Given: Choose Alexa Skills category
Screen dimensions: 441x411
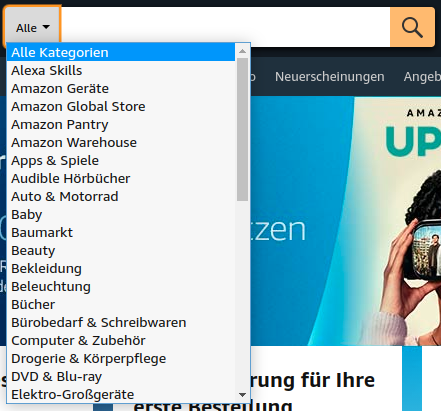Looking at the screenshot, I should click(x=121, y=70).
